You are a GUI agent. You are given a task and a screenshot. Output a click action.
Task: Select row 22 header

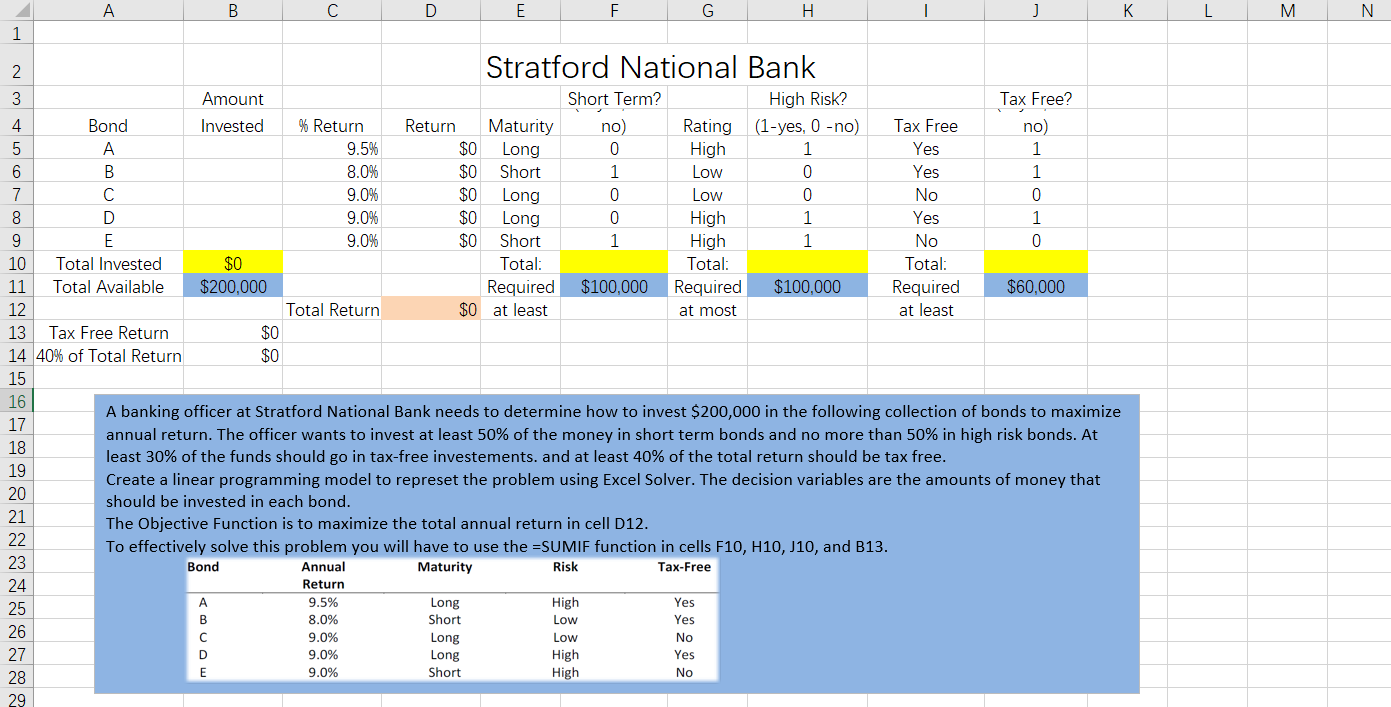17,539
